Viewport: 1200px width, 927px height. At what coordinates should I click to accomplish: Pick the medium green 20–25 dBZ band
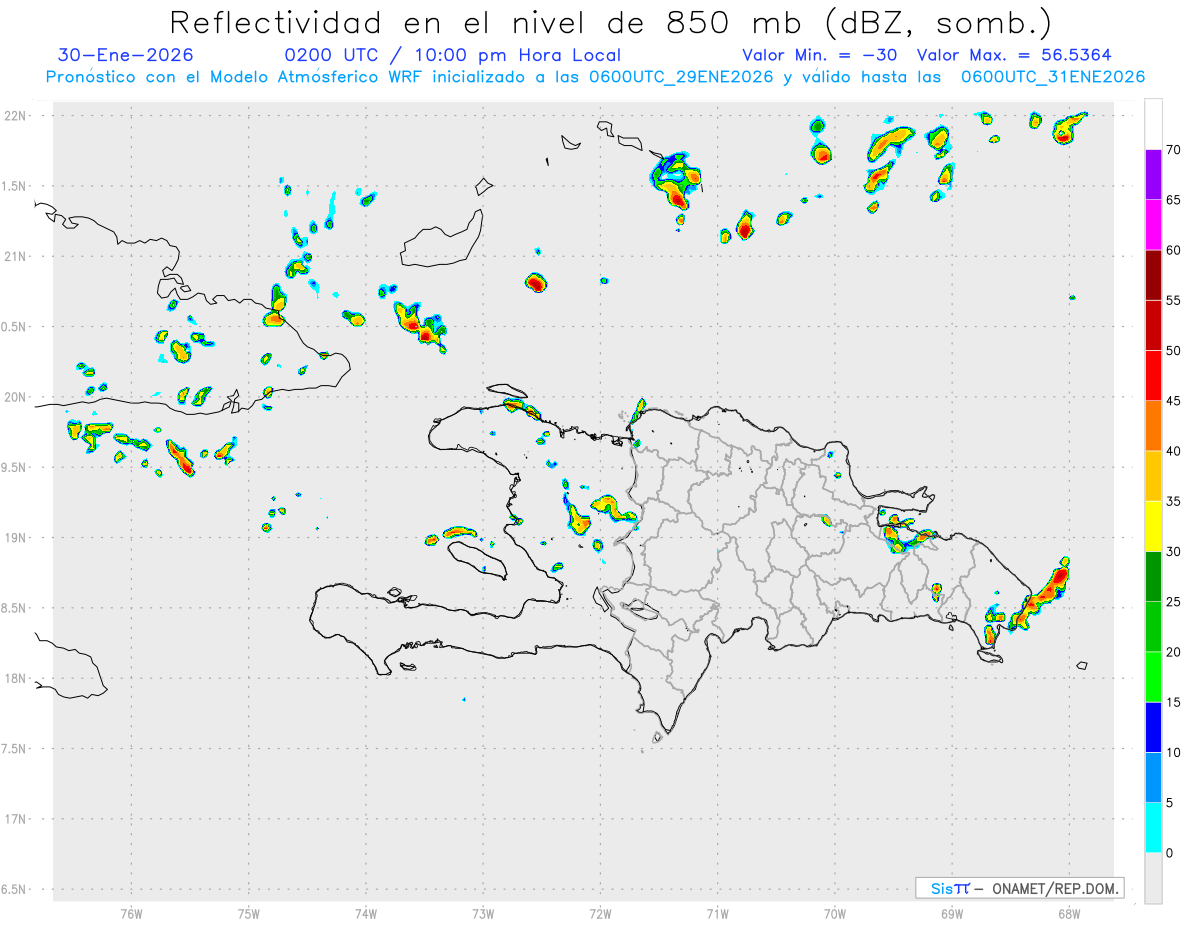1154,627
